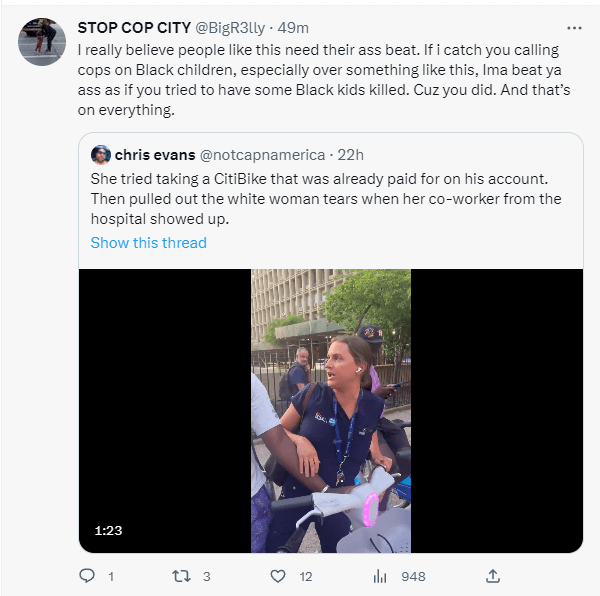Click the retweet count 3
The image size is (600, 596).
(x=207, y=576)
